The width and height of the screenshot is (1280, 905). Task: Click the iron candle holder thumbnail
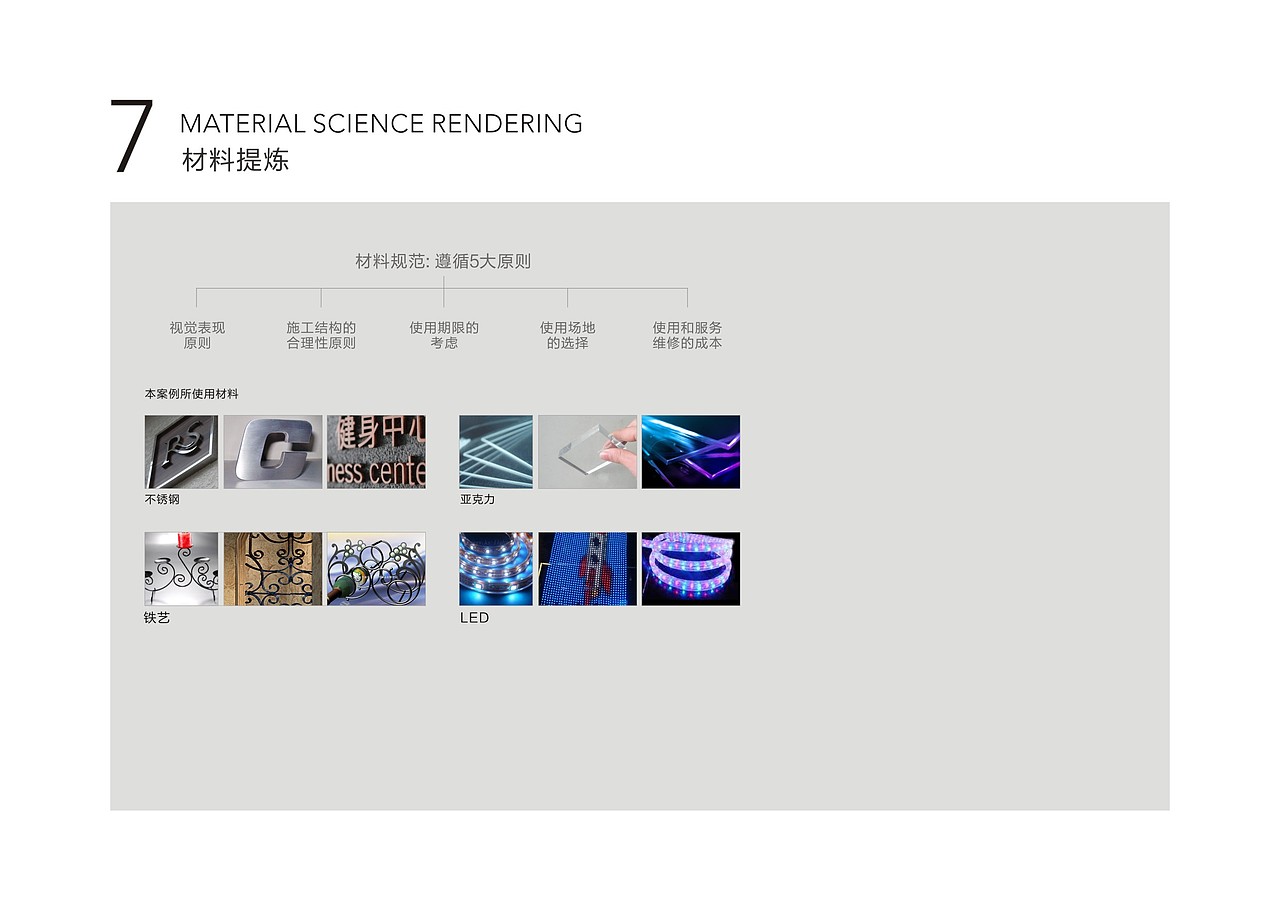point(181,569)
